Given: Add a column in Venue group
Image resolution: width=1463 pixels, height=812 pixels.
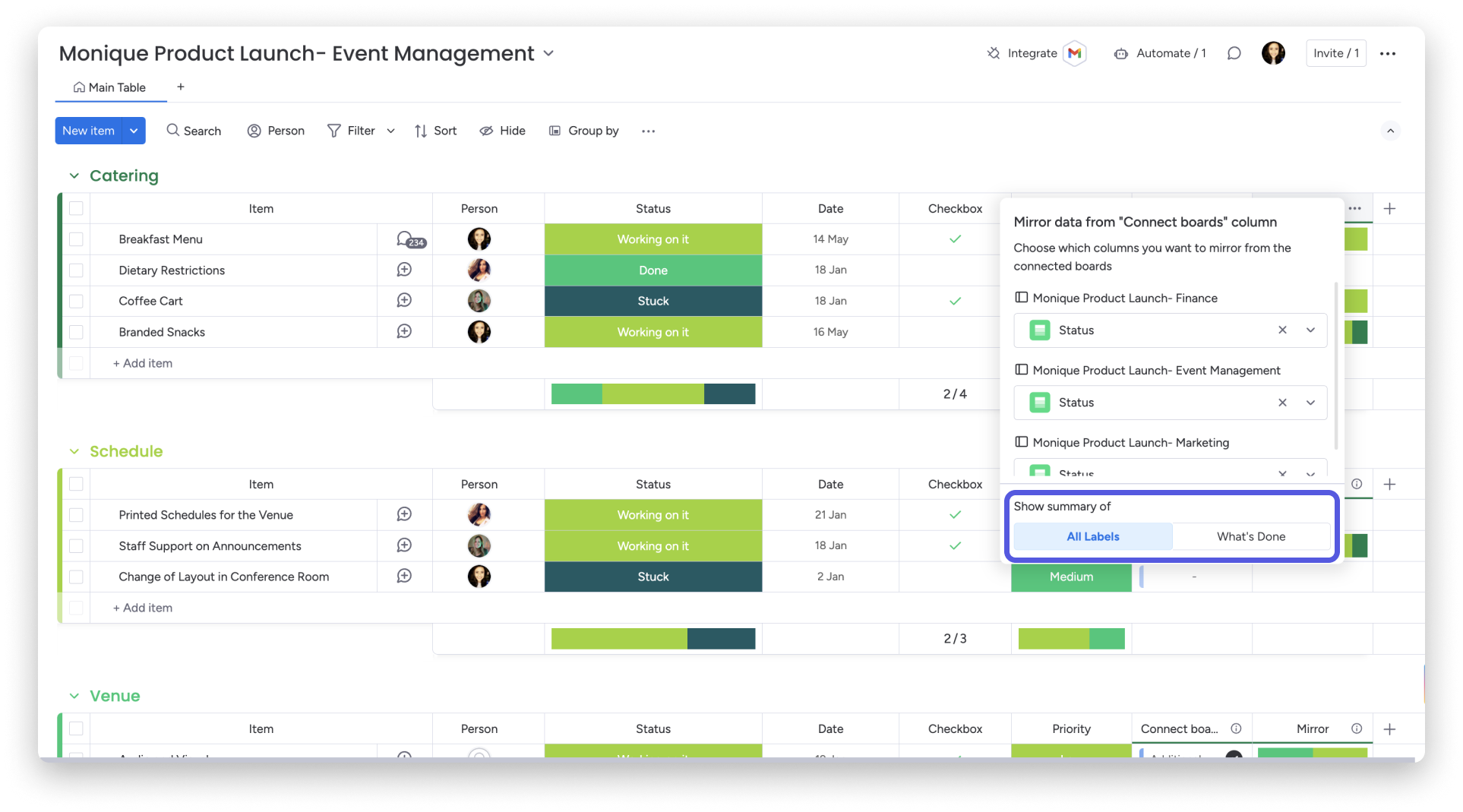Looking at the screenshot, I should 1389,728.
